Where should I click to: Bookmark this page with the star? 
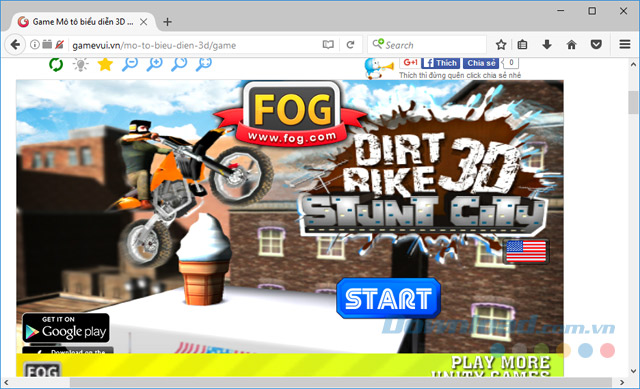[501, 44]
